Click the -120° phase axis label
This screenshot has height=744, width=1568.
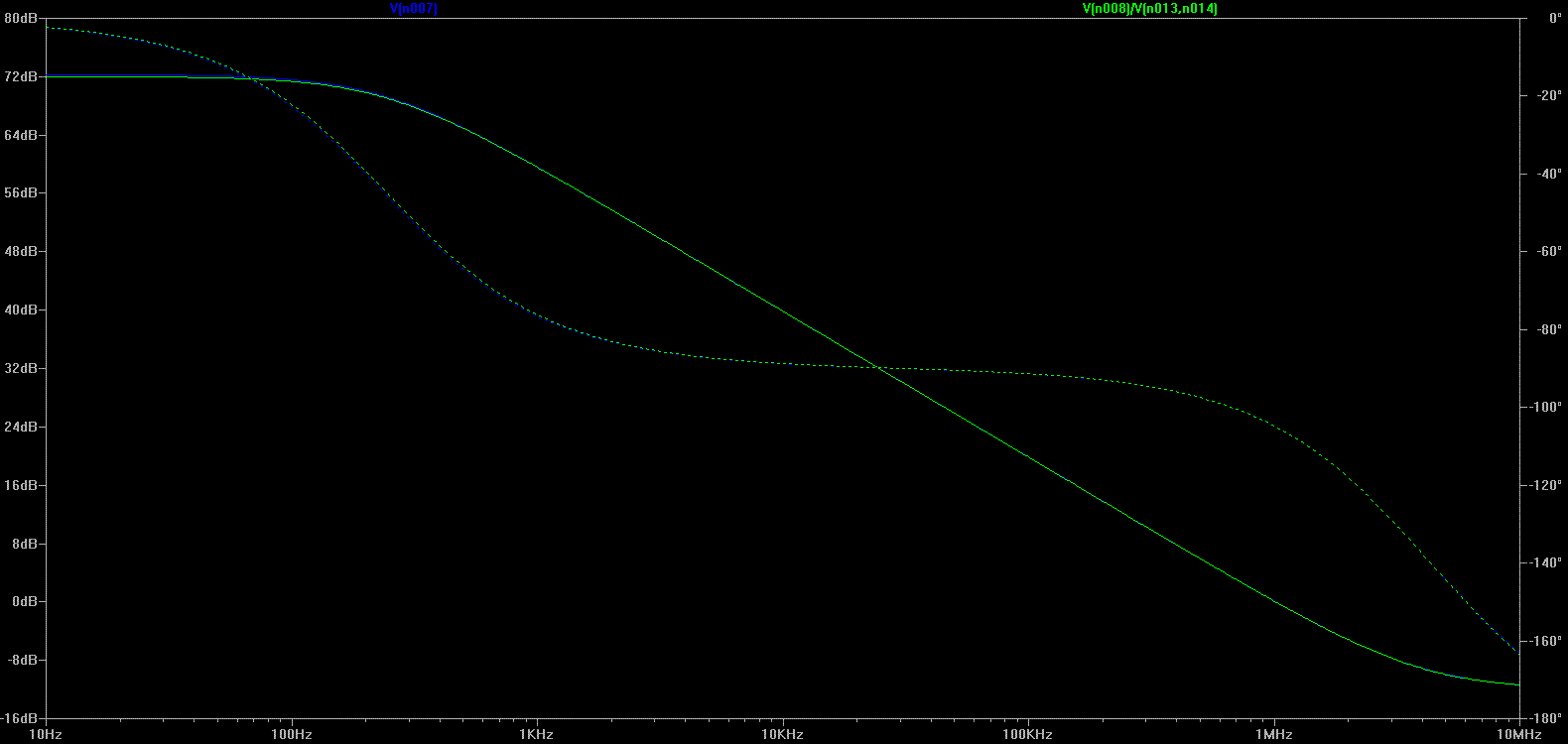point(1545,485)
